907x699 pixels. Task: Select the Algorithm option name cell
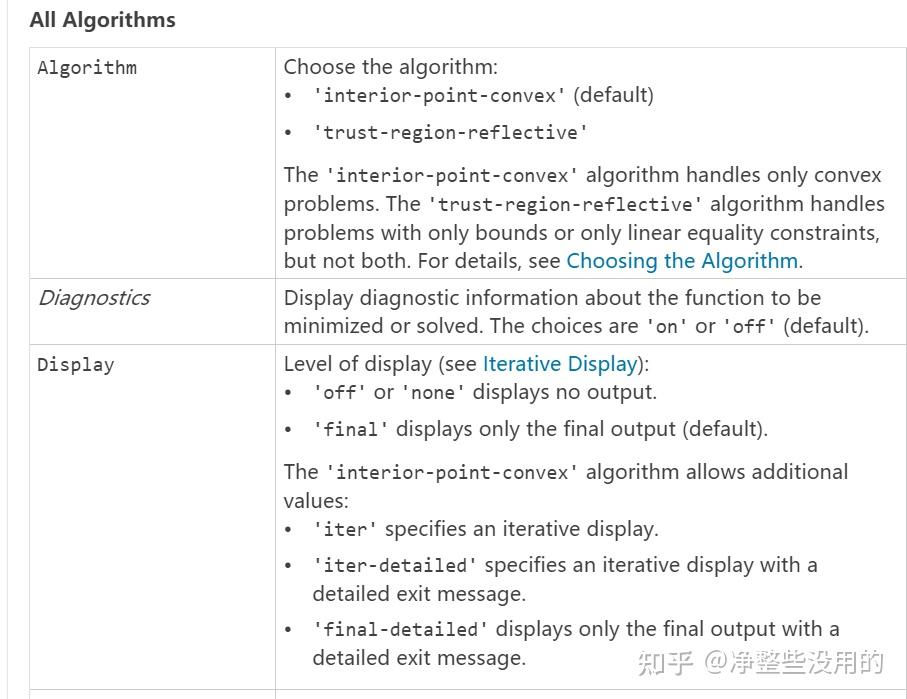[x=87, y=68]
